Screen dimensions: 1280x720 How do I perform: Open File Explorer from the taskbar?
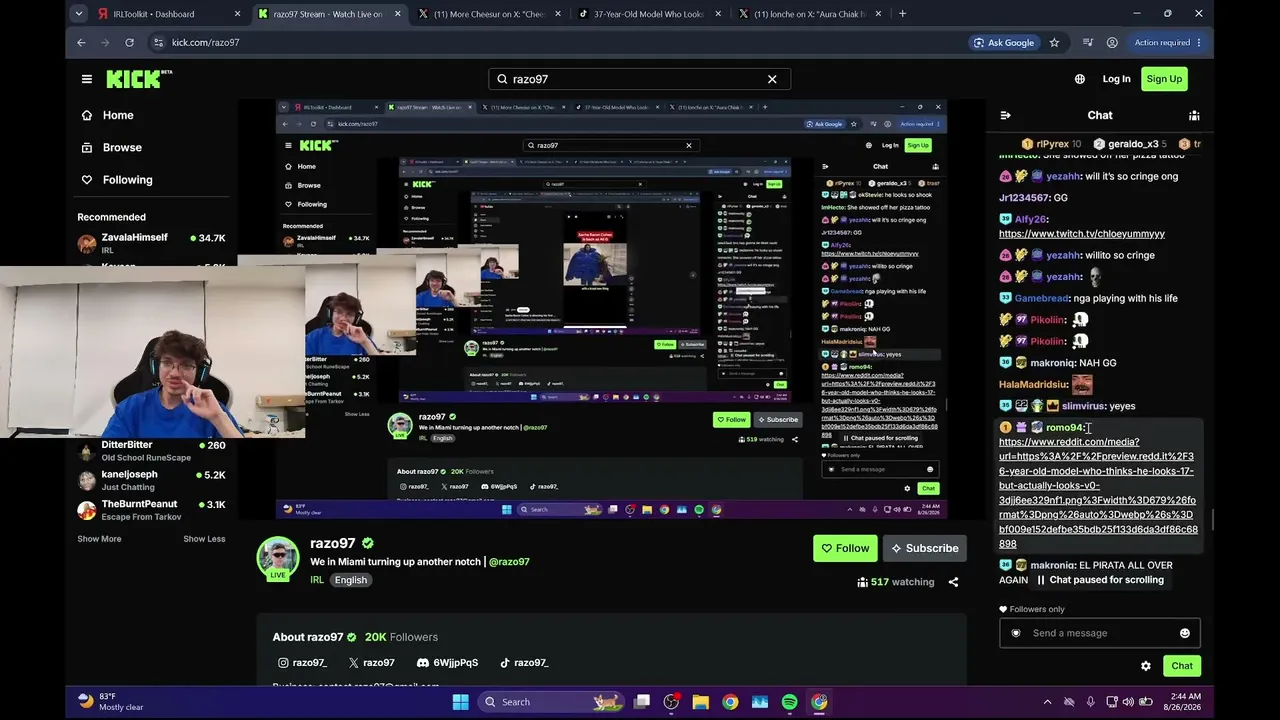point(700,702)
